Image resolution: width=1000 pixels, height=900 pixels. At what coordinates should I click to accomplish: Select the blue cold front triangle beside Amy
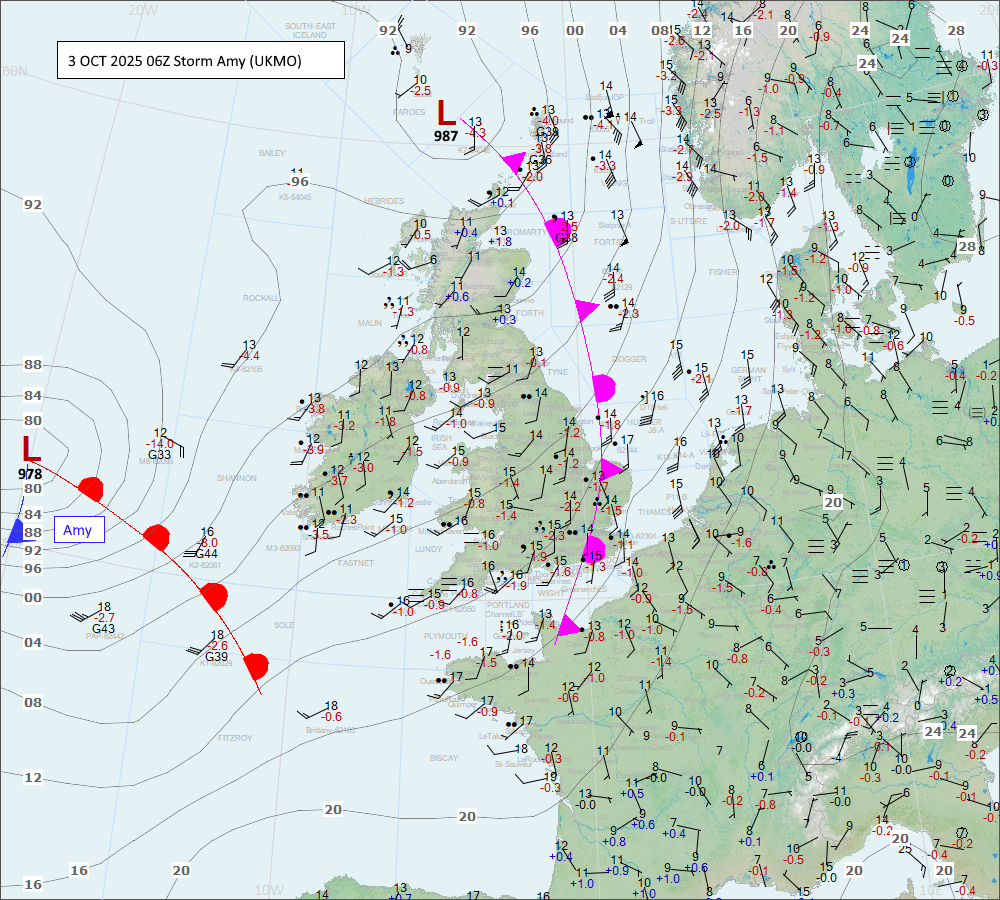pos(15,532)
